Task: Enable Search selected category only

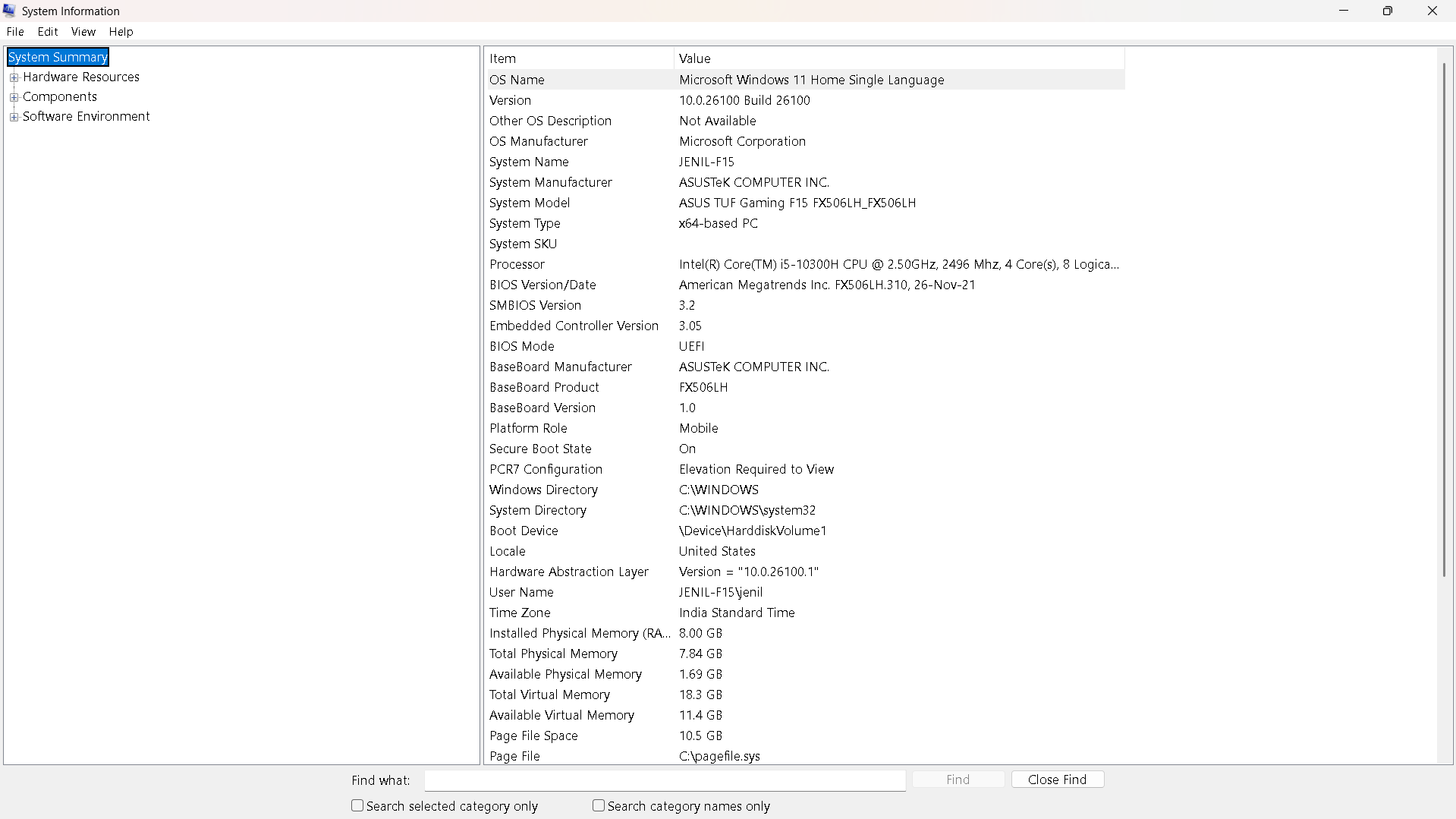Action: (x=357, y=805)
